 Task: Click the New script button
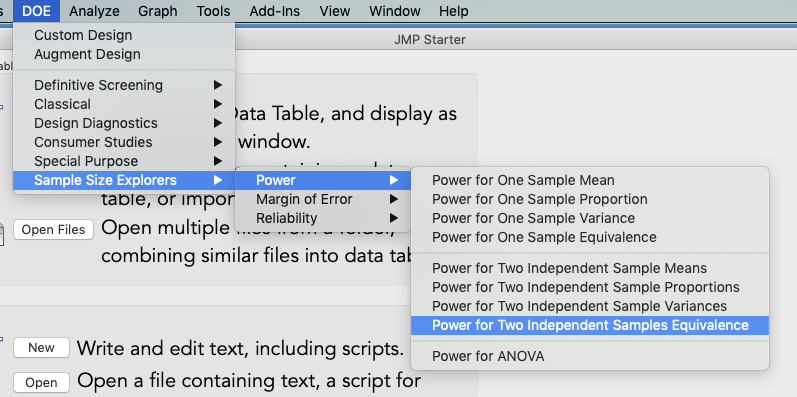41,348
